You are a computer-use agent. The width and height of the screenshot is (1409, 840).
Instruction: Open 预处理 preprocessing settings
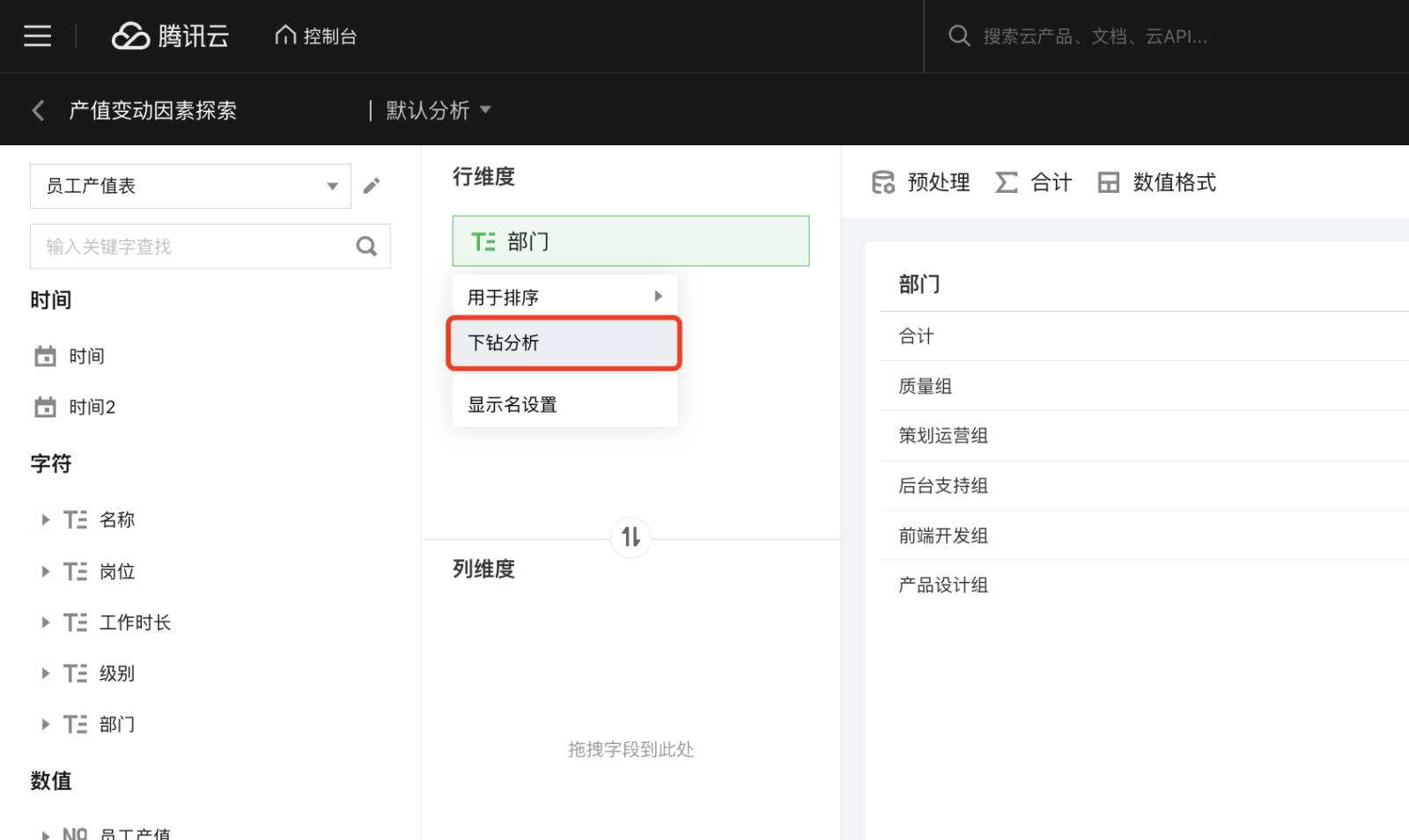(921, 182)
